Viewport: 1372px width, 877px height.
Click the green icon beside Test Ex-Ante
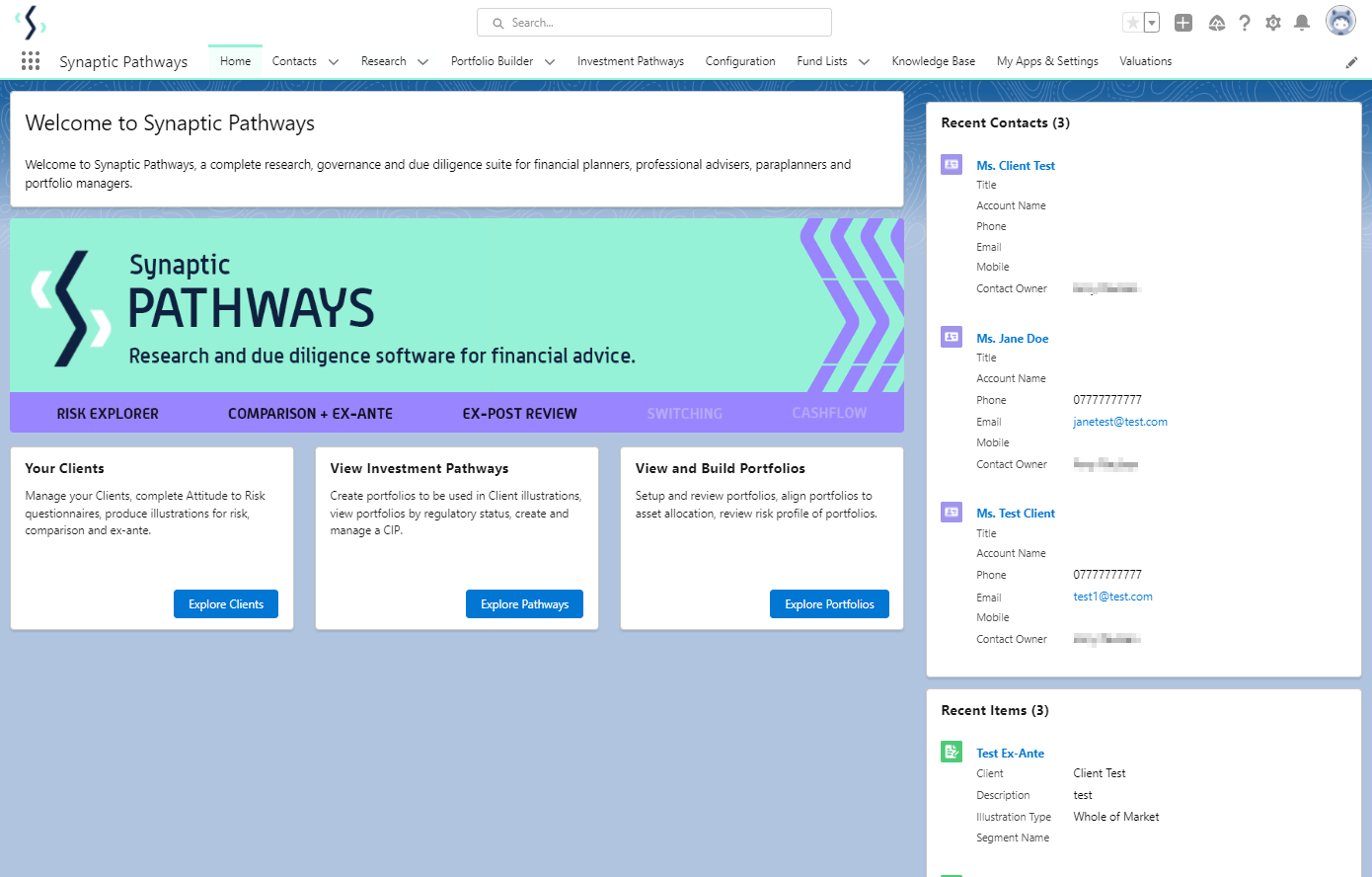tap(952, 752)
